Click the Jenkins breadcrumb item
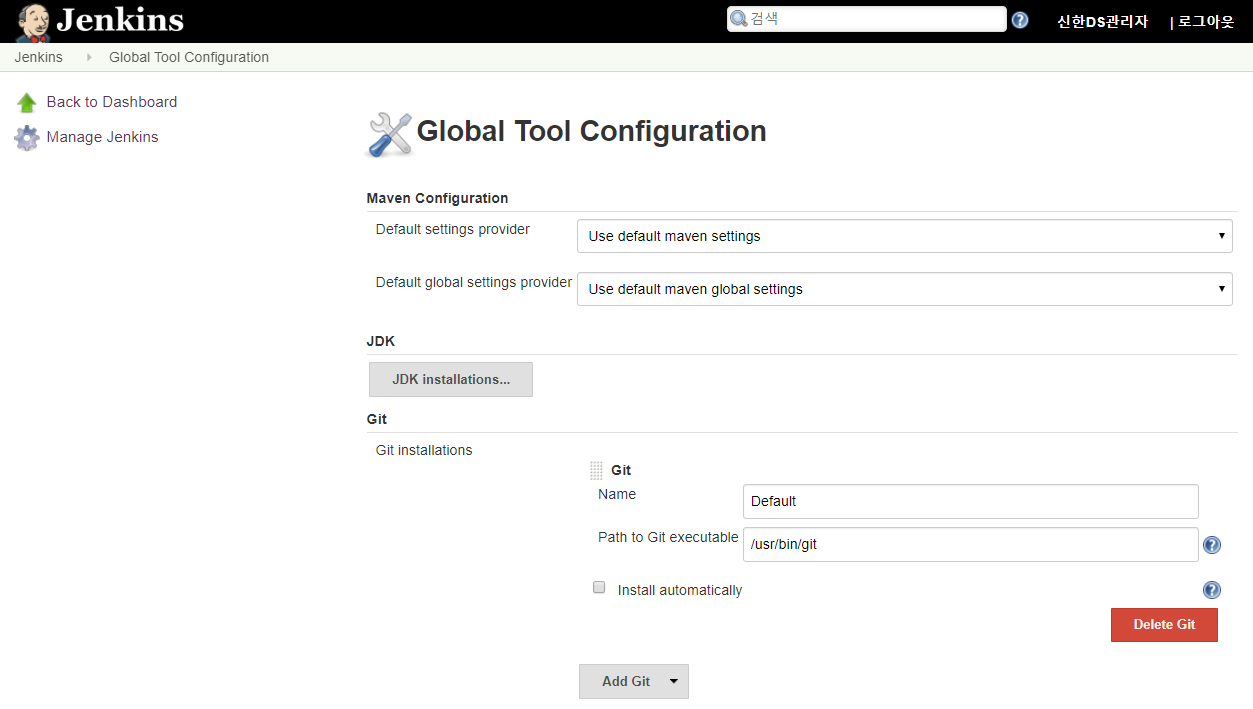The image size is (1253, 709). click(38, 57)
